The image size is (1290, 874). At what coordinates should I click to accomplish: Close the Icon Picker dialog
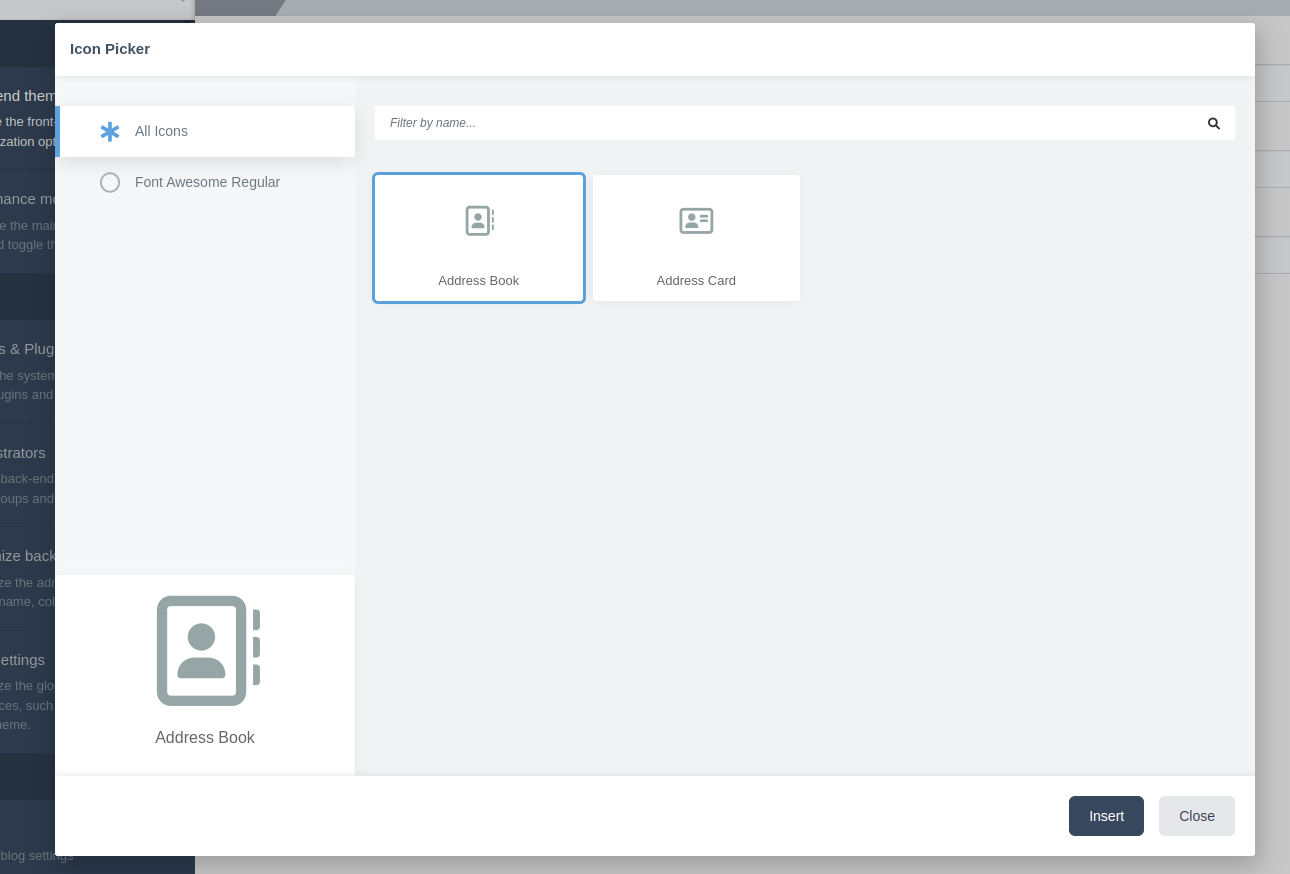point(1197,816)
